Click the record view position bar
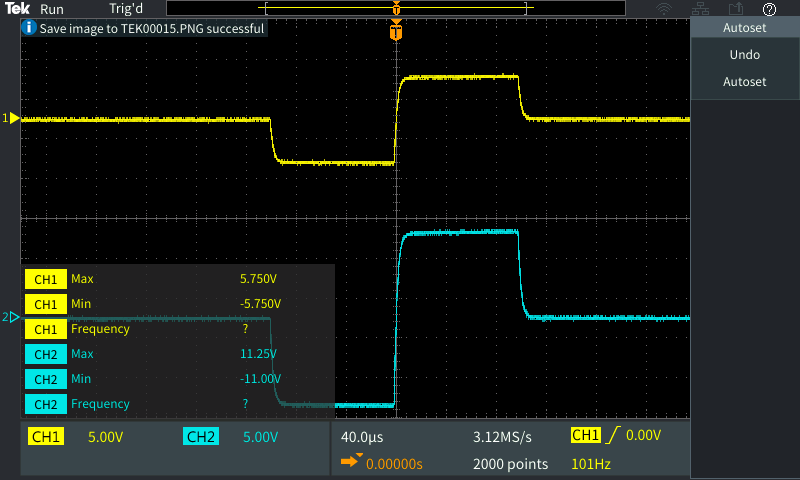This screenshot has width=800, height=480. point(396,8)
